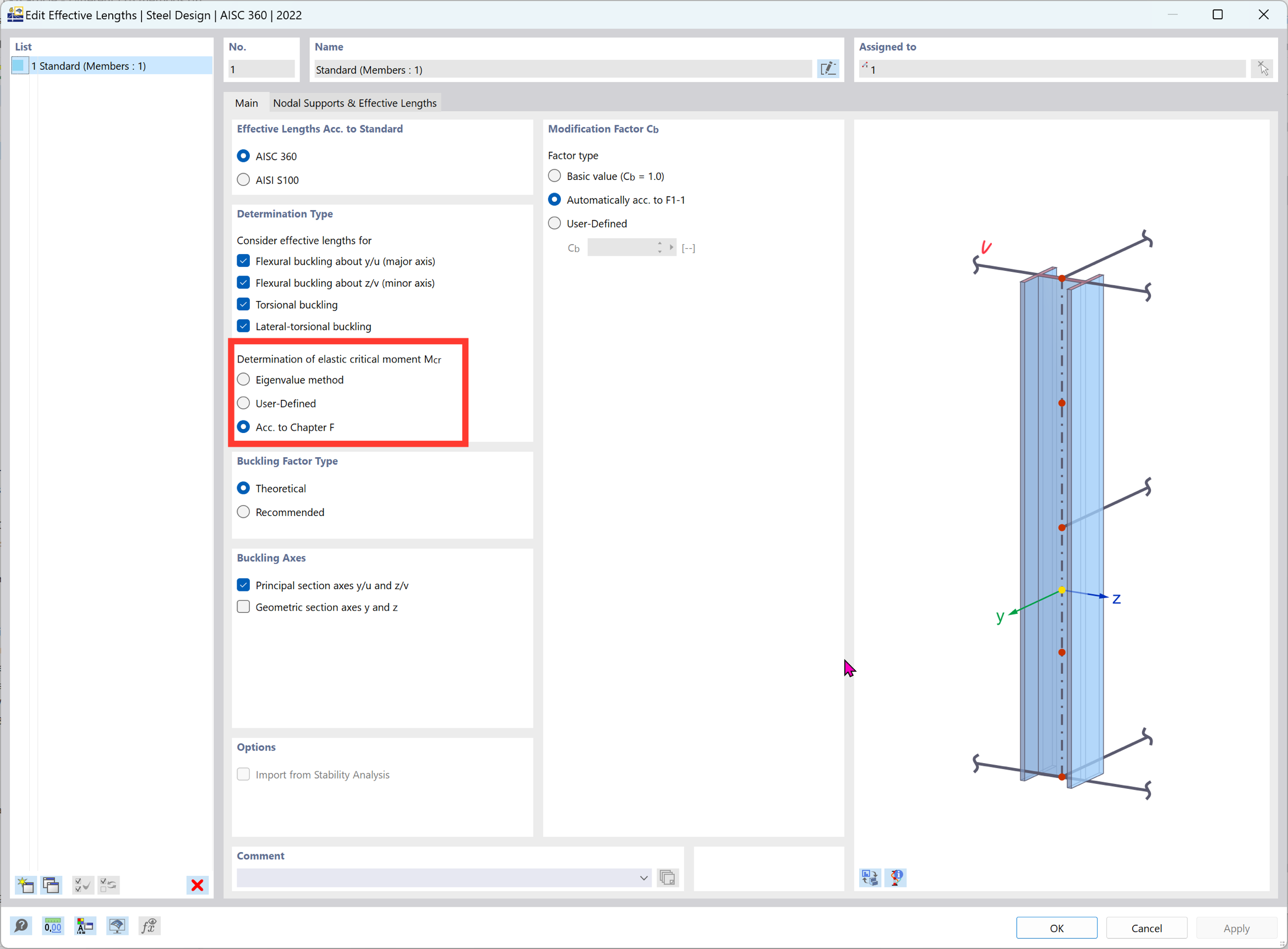The image size is (1288, 949).
Task: Click the copy list item icon at bottom left
Action: click(x=52, y=884)
